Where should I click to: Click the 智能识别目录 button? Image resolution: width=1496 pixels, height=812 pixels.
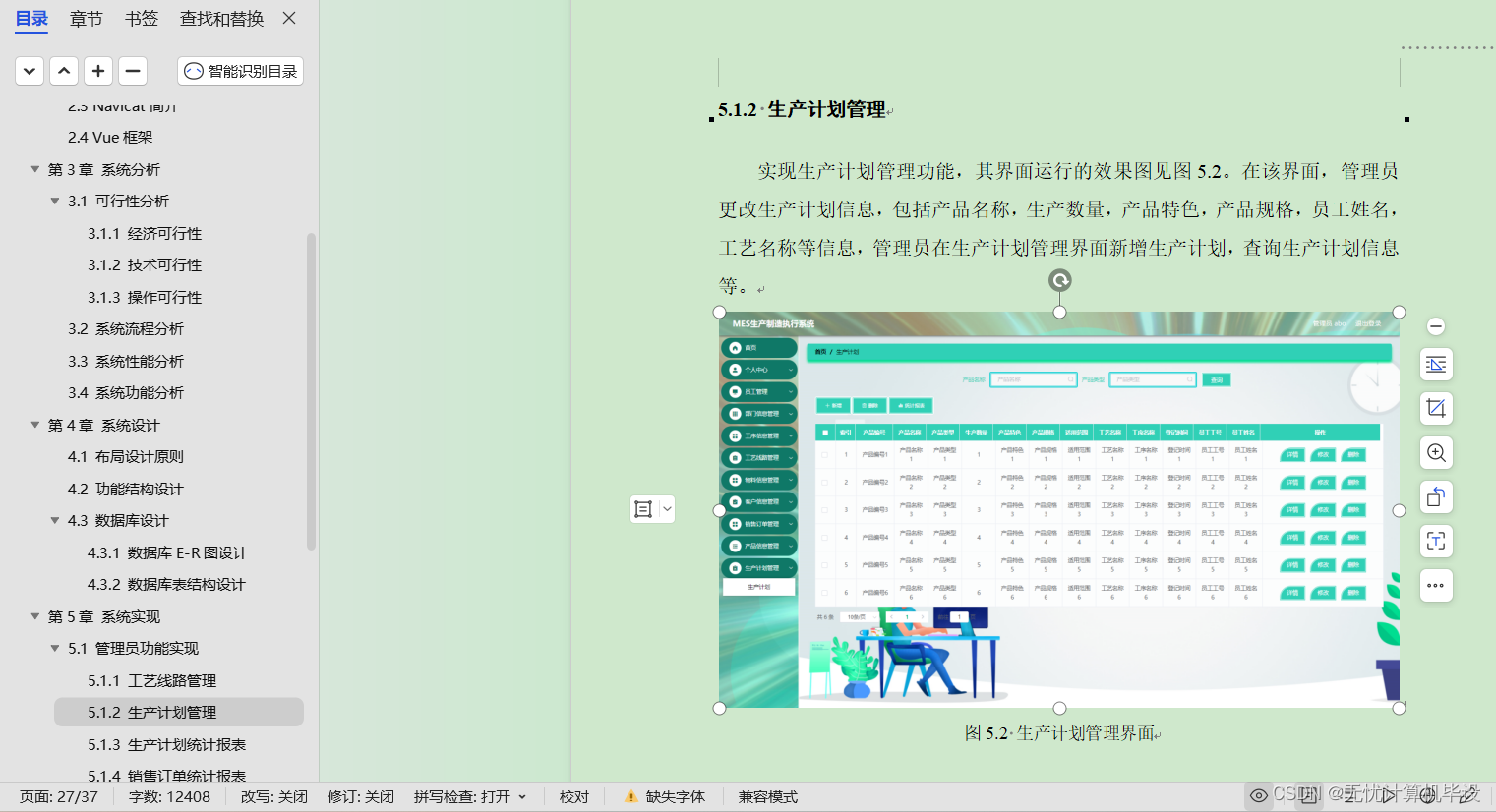(x=240, y=70)
